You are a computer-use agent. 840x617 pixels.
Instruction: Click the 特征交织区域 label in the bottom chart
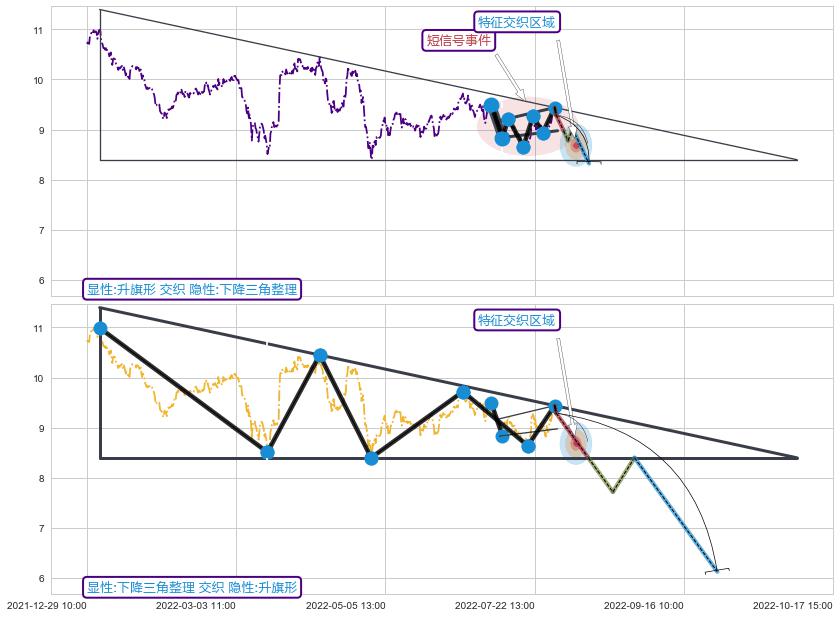pos(516,320)
